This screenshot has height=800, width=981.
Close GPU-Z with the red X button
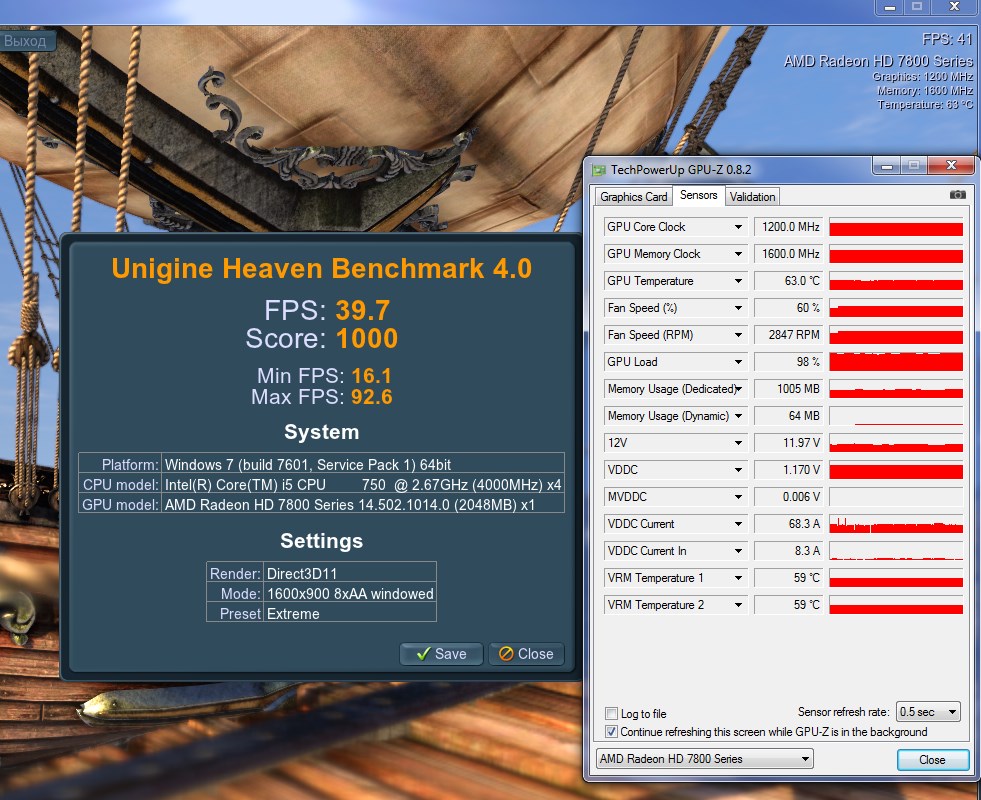coord(951,165)
